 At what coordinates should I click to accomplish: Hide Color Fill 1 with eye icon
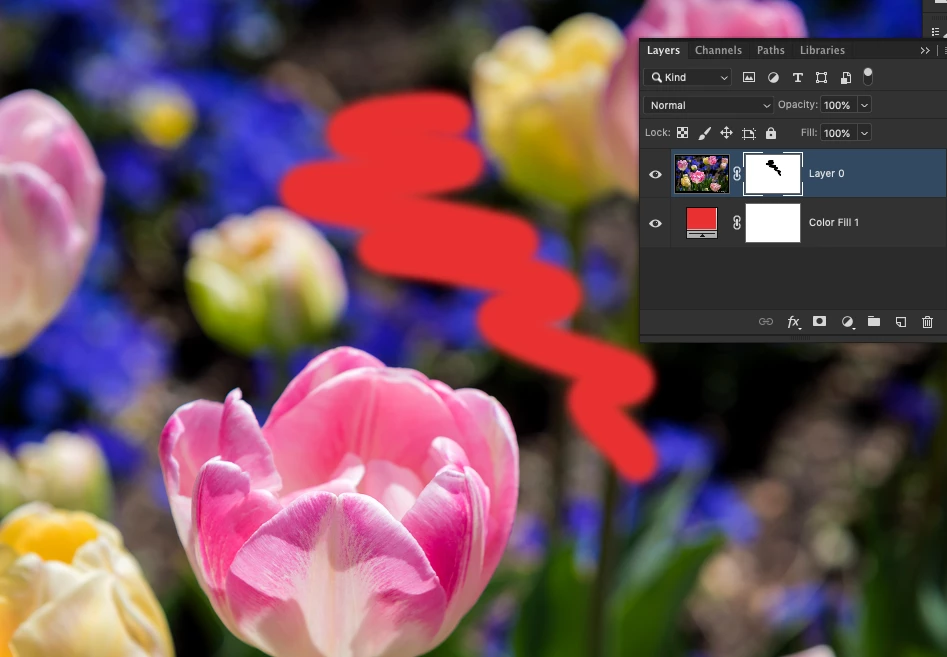(655, 223)
